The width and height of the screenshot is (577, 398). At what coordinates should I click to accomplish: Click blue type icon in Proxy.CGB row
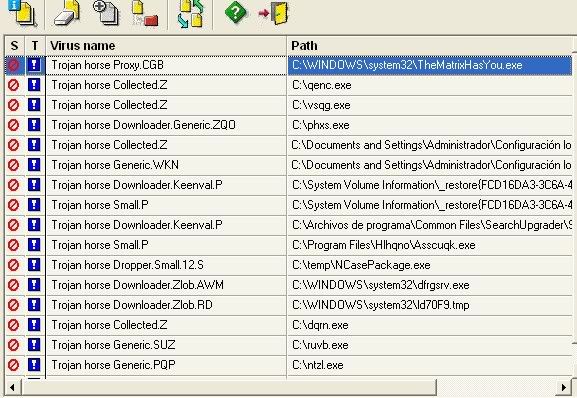(x=34, y=65)
